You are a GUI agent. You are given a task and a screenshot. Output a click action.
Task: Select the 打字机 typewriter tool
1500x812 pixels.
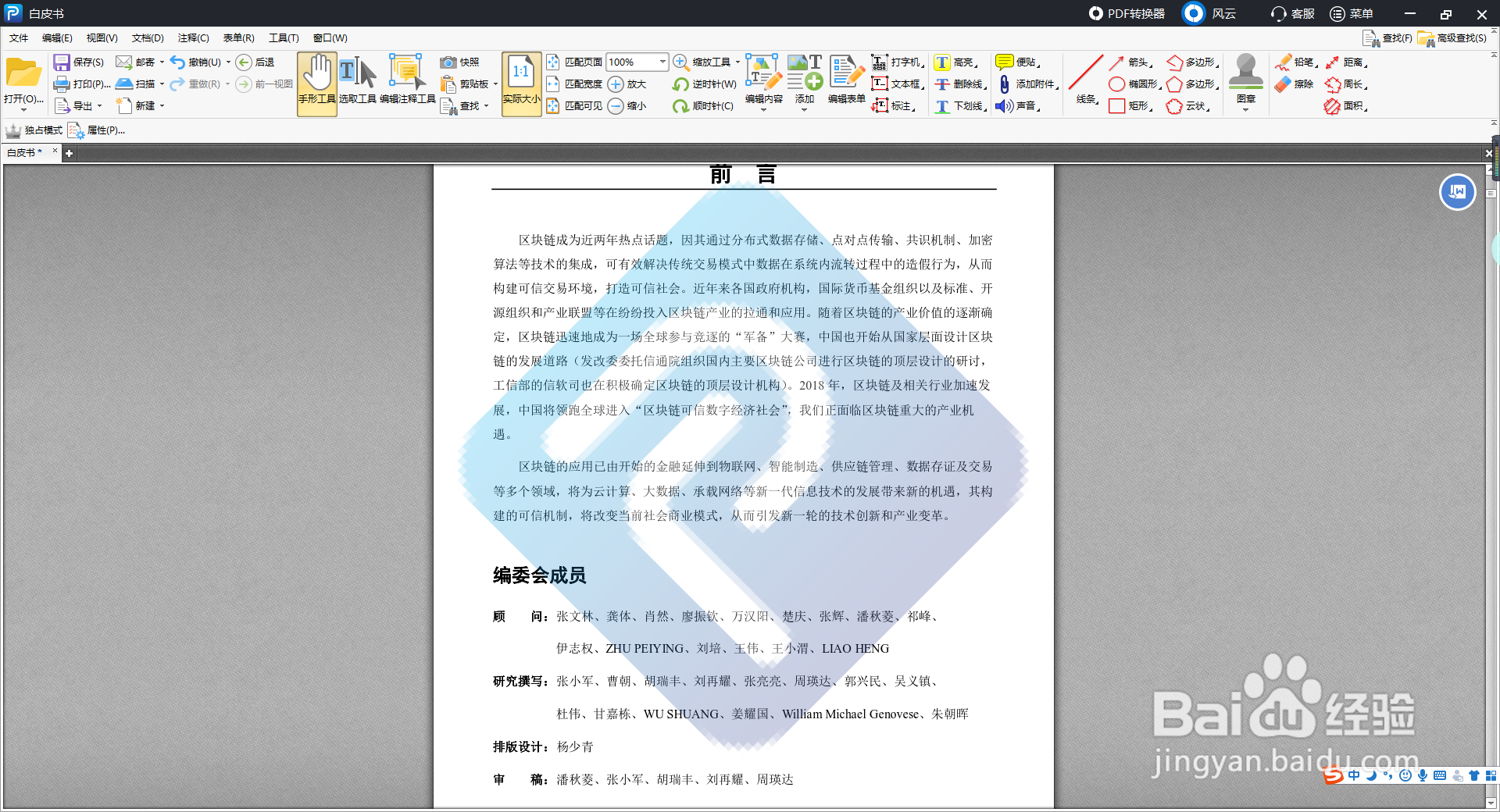click(x=900, y=62)
